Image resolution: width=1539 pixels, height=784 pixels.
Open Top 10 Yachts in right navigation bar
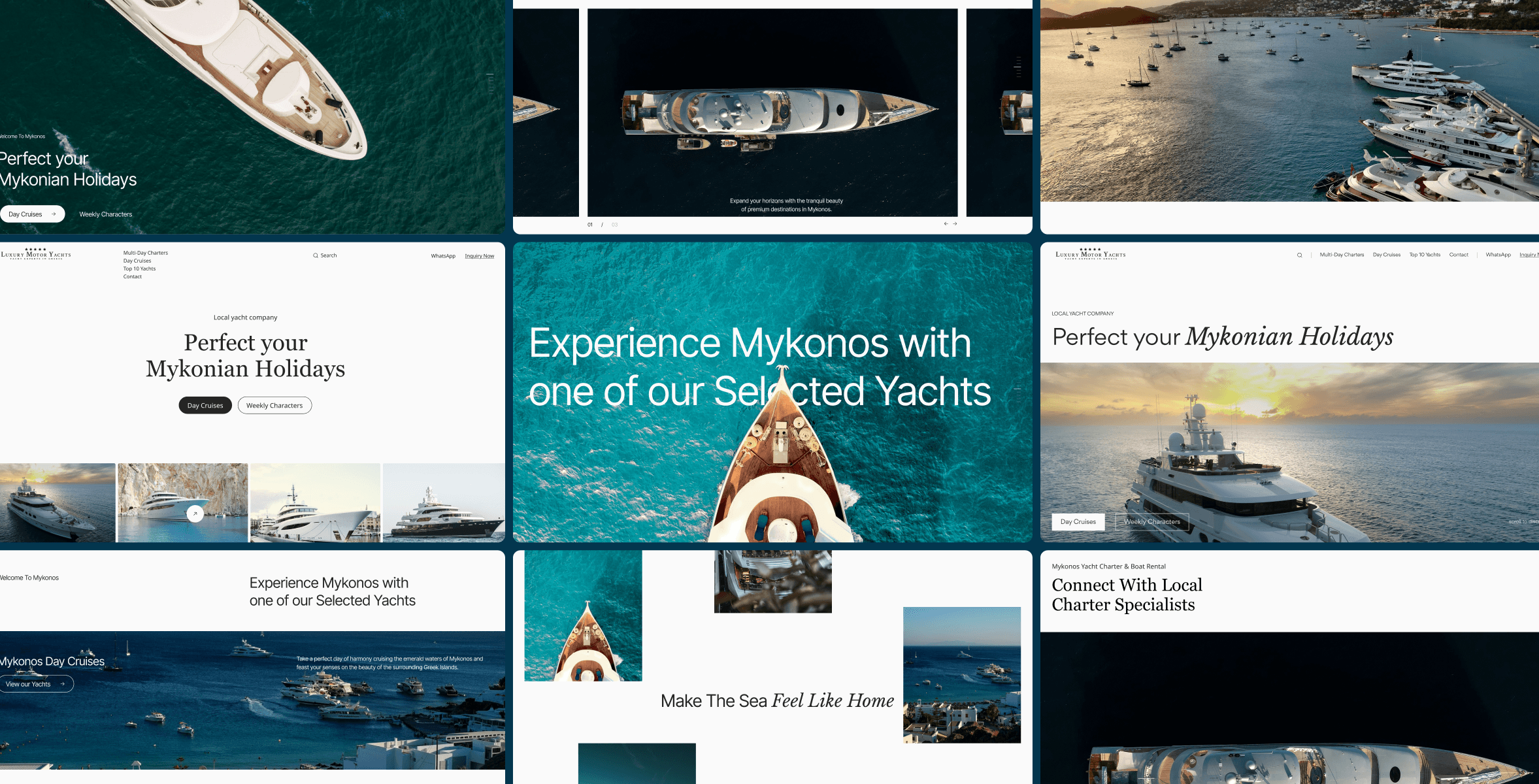click(1425, 255)
